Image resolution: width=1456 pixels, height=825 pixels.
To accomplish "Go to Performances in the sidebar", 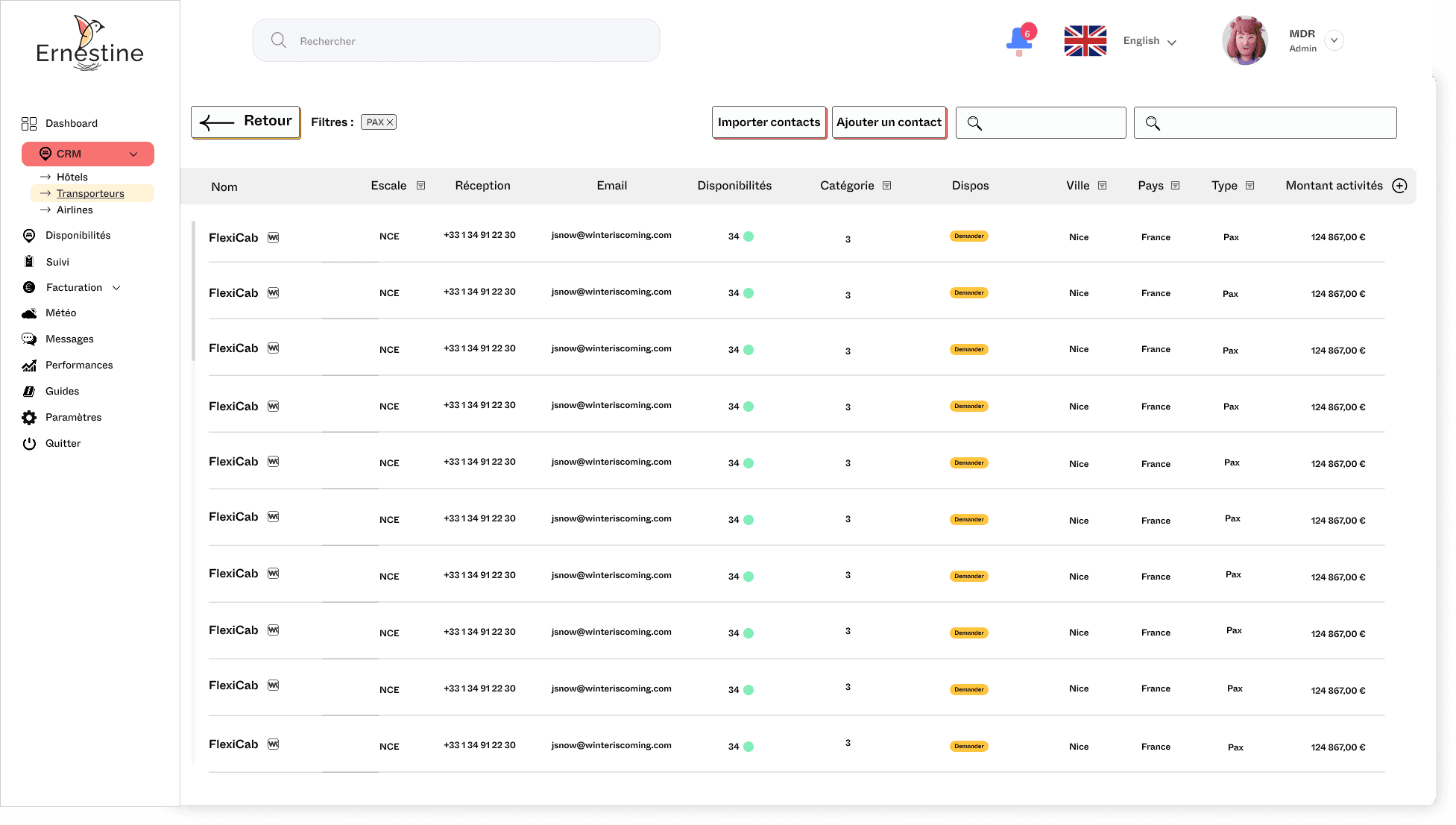I will coord(79,366).
